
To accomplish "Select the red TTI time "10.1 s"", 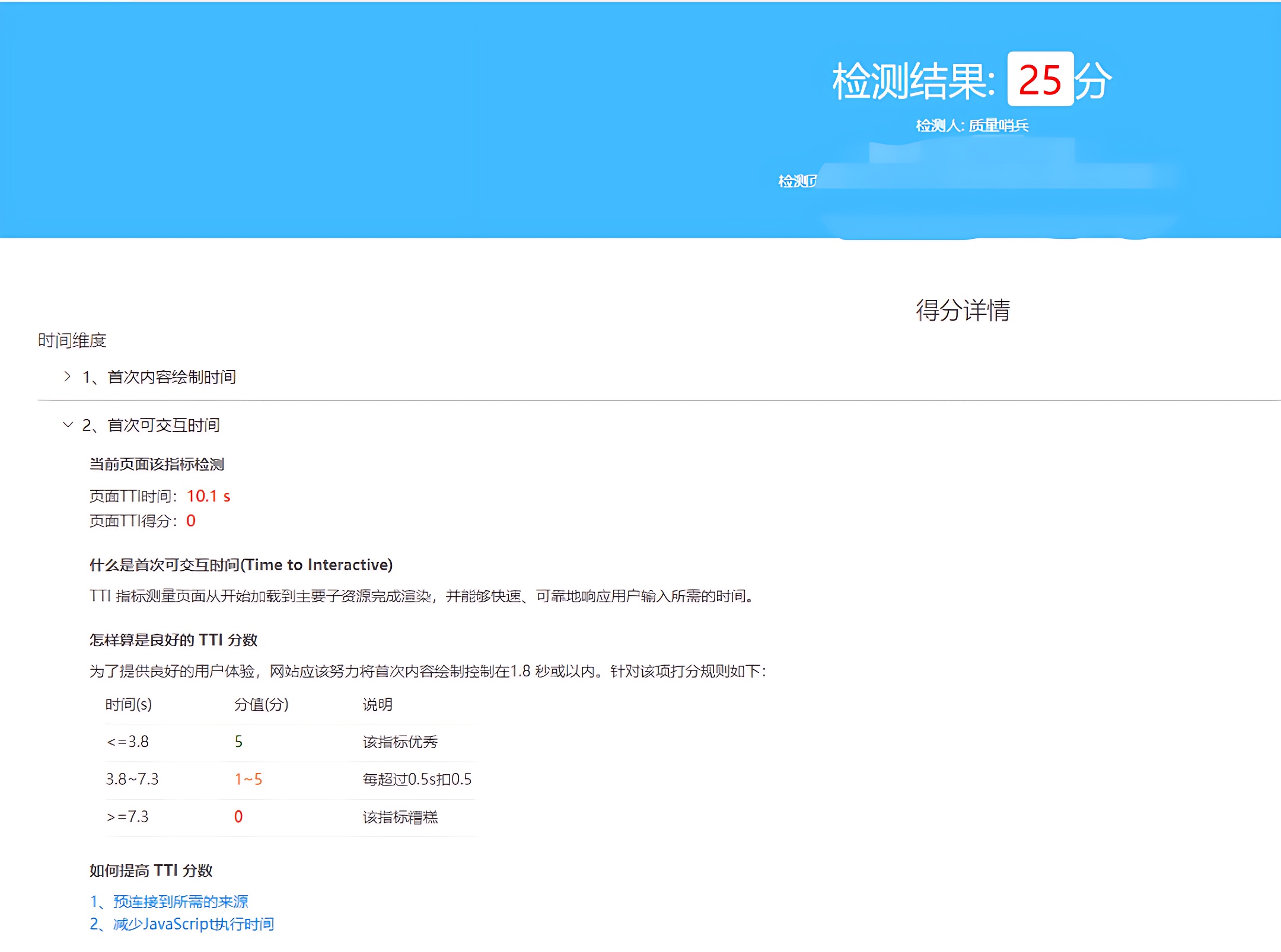I will 209,497.
